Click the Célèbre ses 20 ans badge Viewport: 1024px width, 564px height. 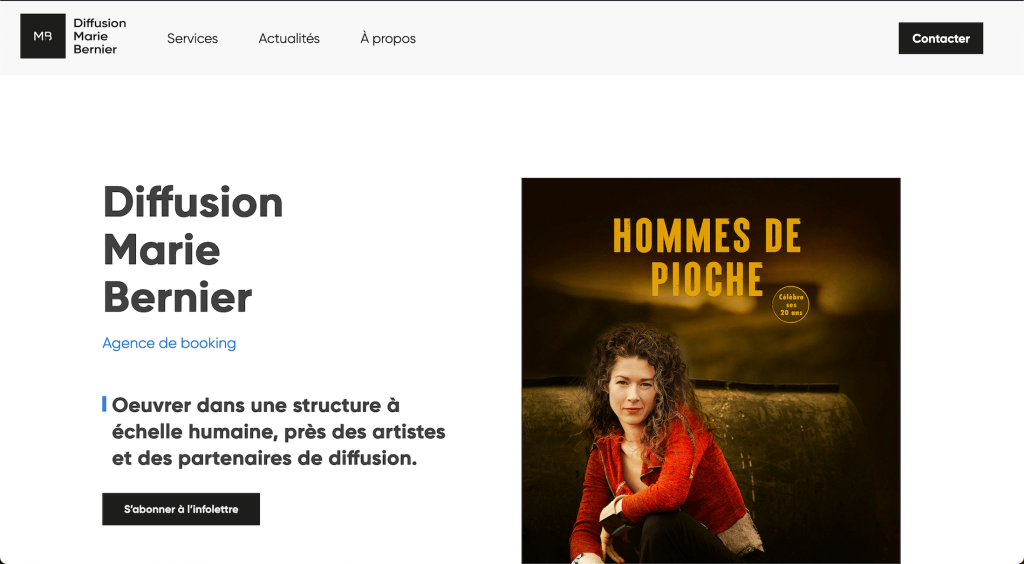(x=791, y=305)
